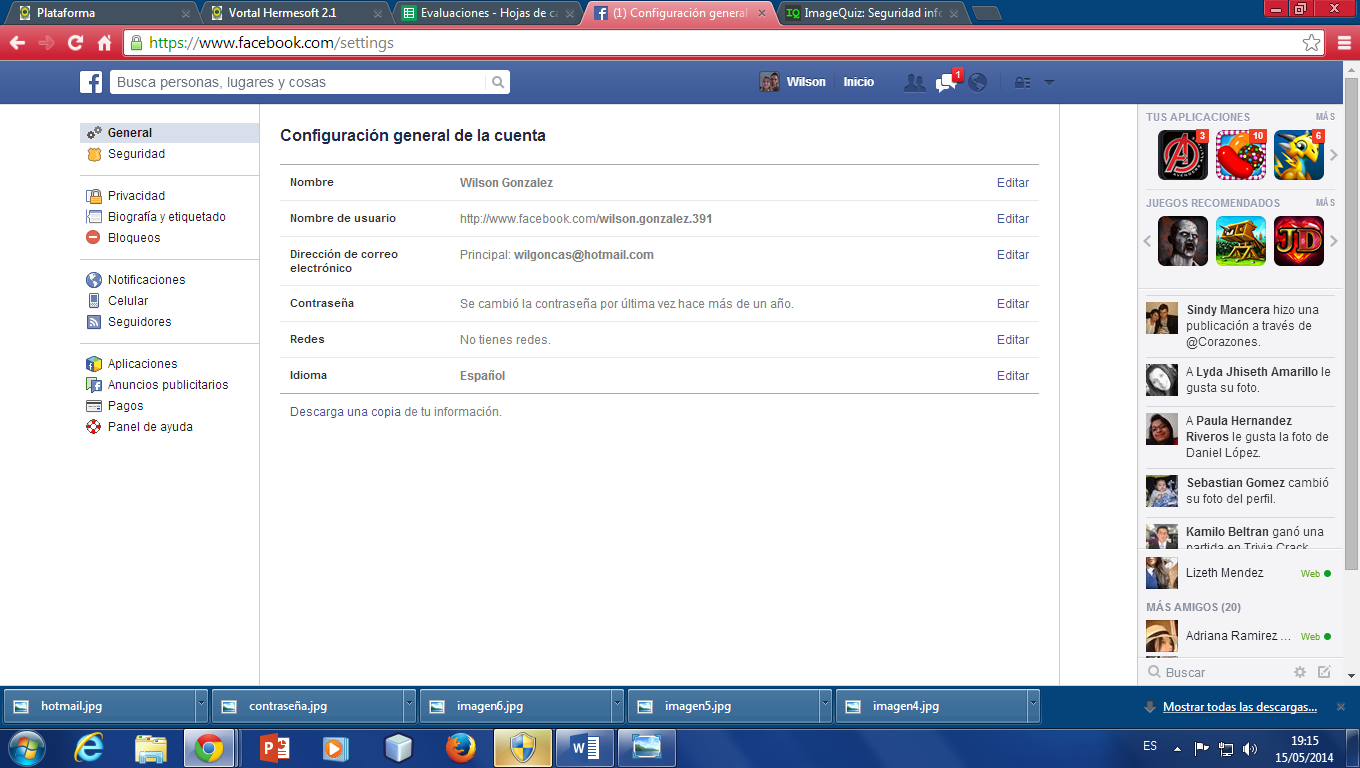Click the browser home icon
1360x768 pixels.
(104, 43)
